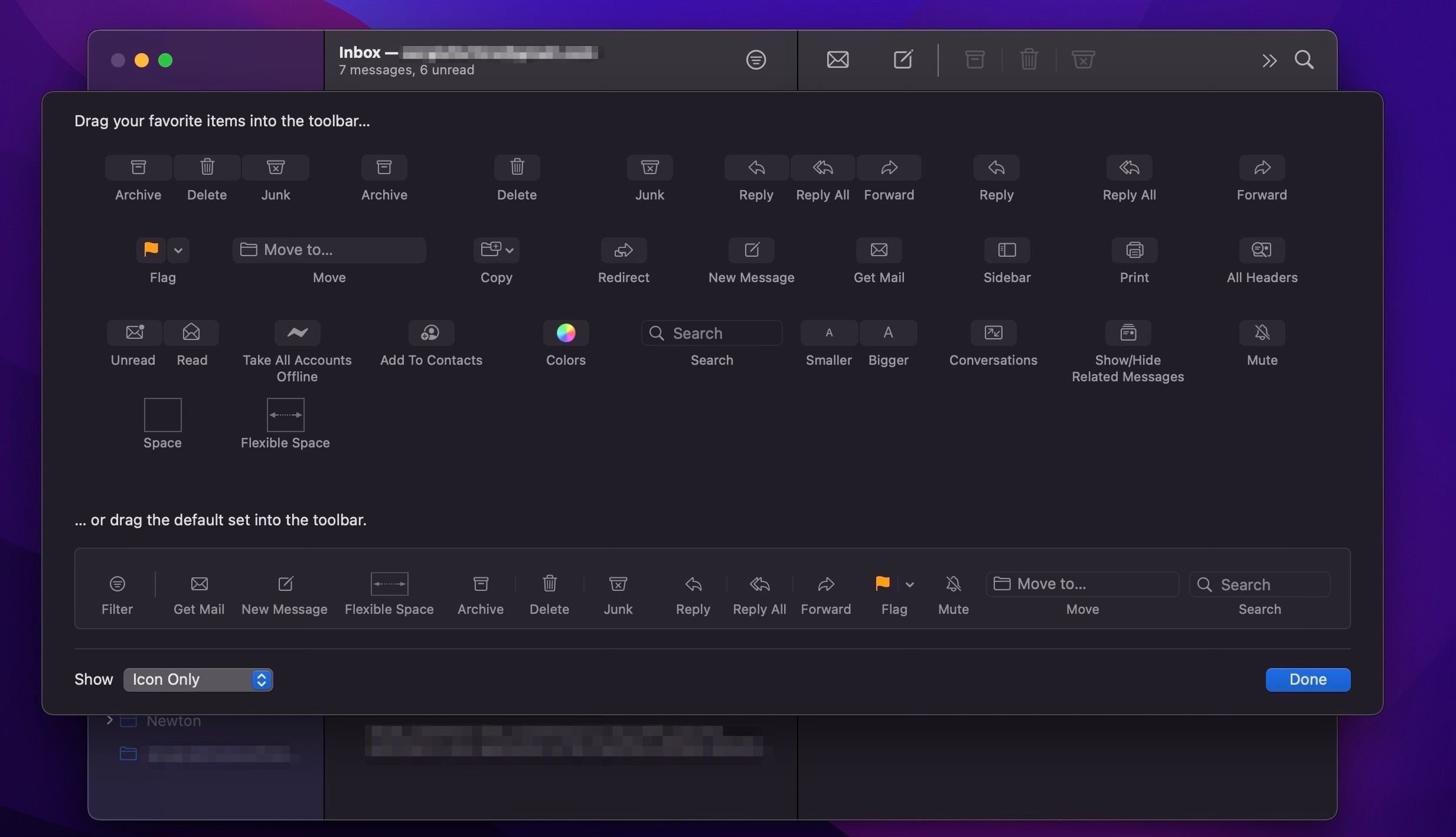Click the All Headers icon
This screenshot has height=837, width=1456.
click(1261, 250)
